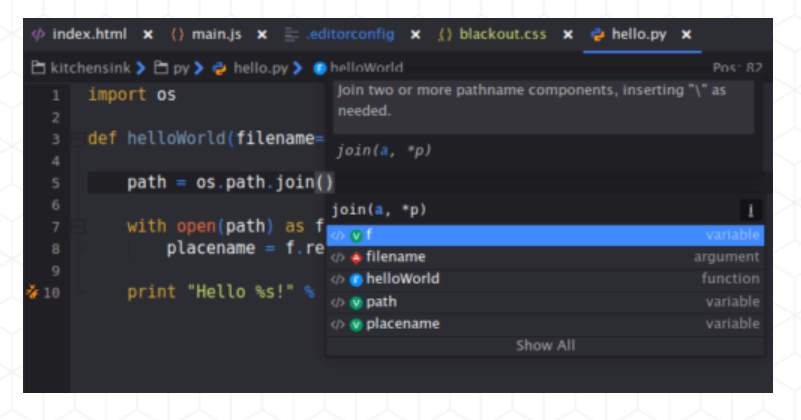This screenshot has width=801, height=420.
Task: Click the red argument icon beside filename
Action: click(357, 257)
